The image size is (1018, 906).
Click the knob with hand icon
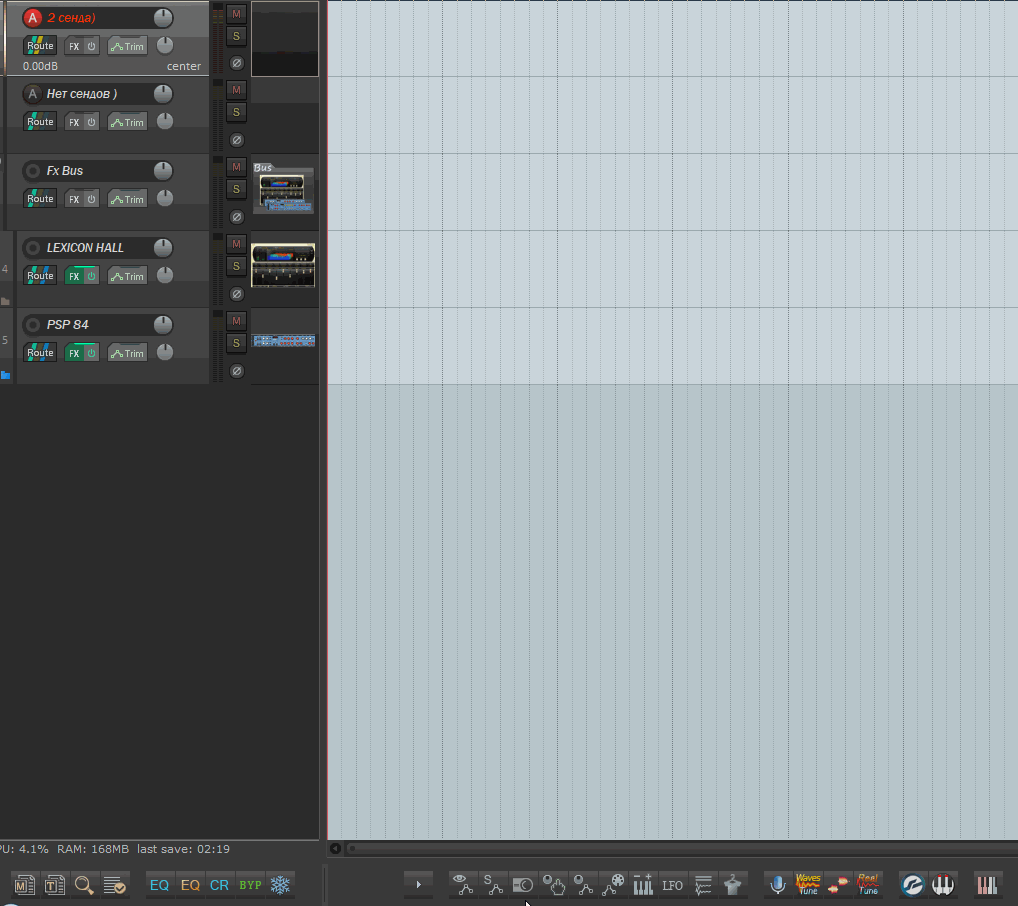click(553, 885)
